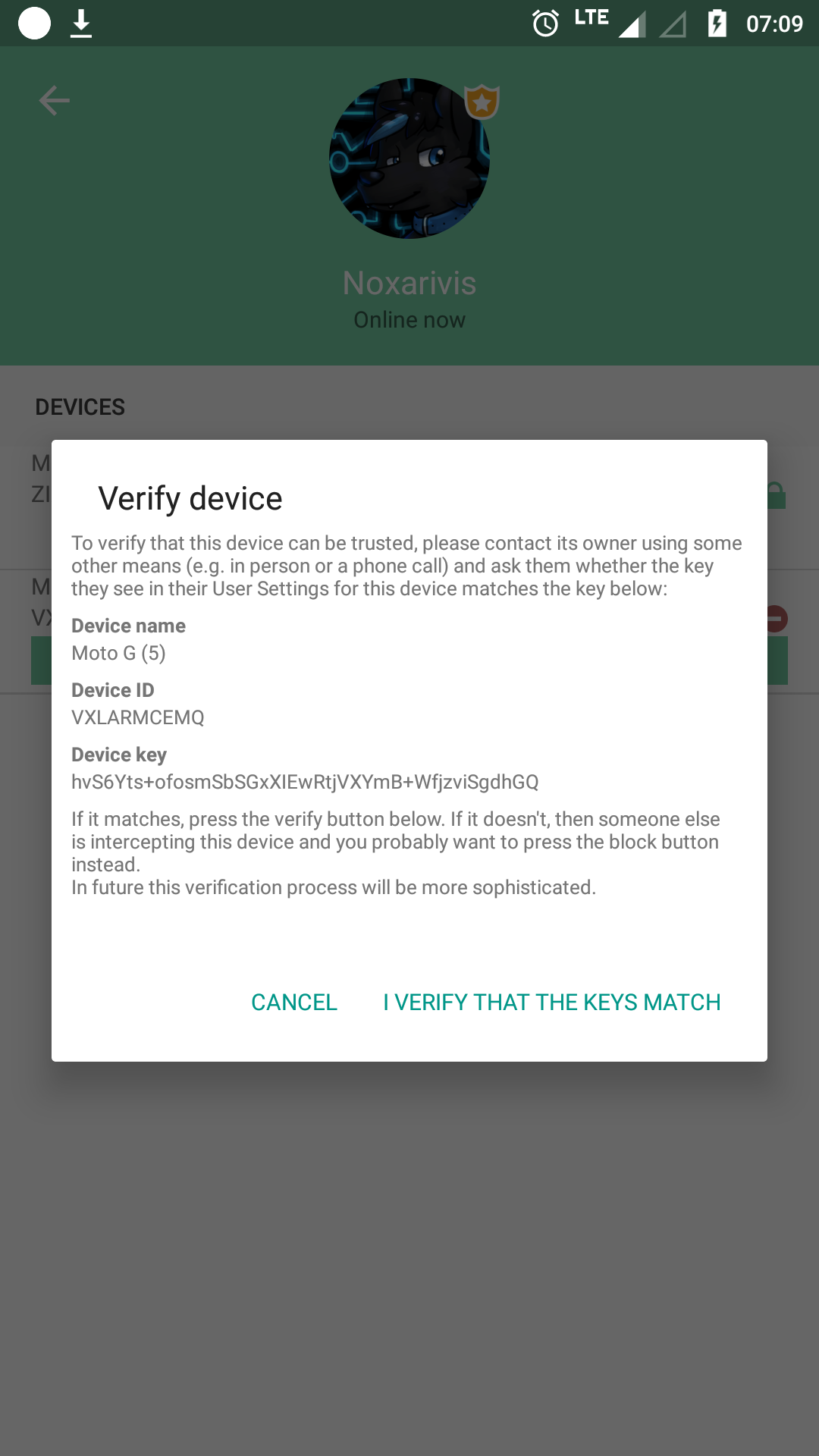Select the device key string text

(305, 782)
